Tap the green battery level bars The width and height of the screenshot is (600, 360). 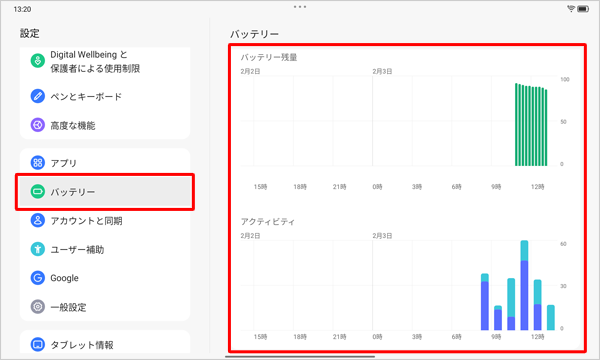pos(531,125)
